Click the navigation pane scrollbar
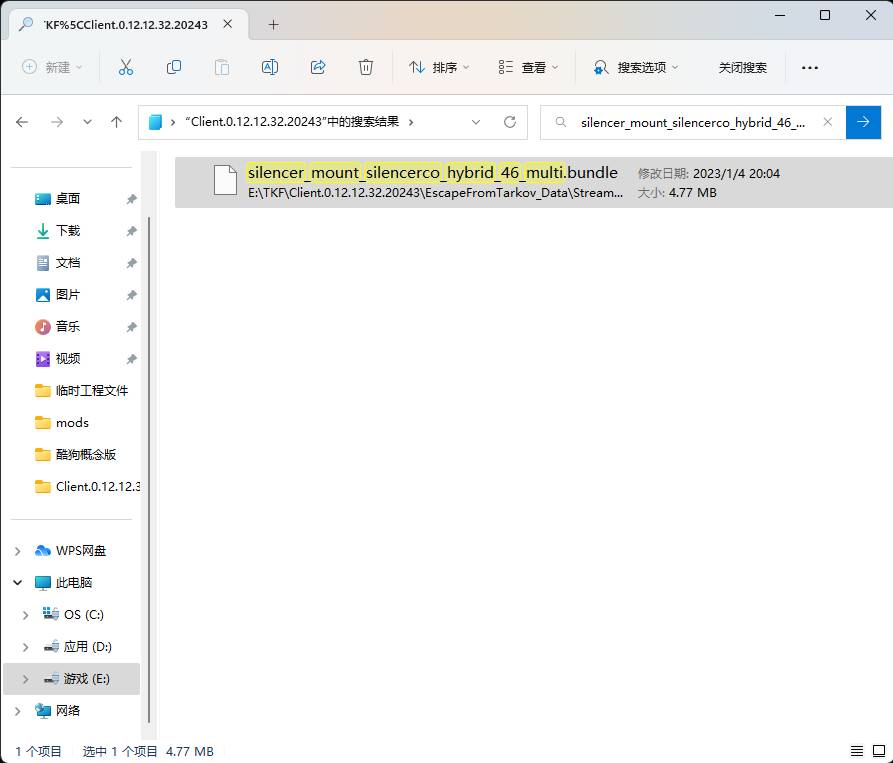Screen dimensions: 893x763 [x=149, y=470]
